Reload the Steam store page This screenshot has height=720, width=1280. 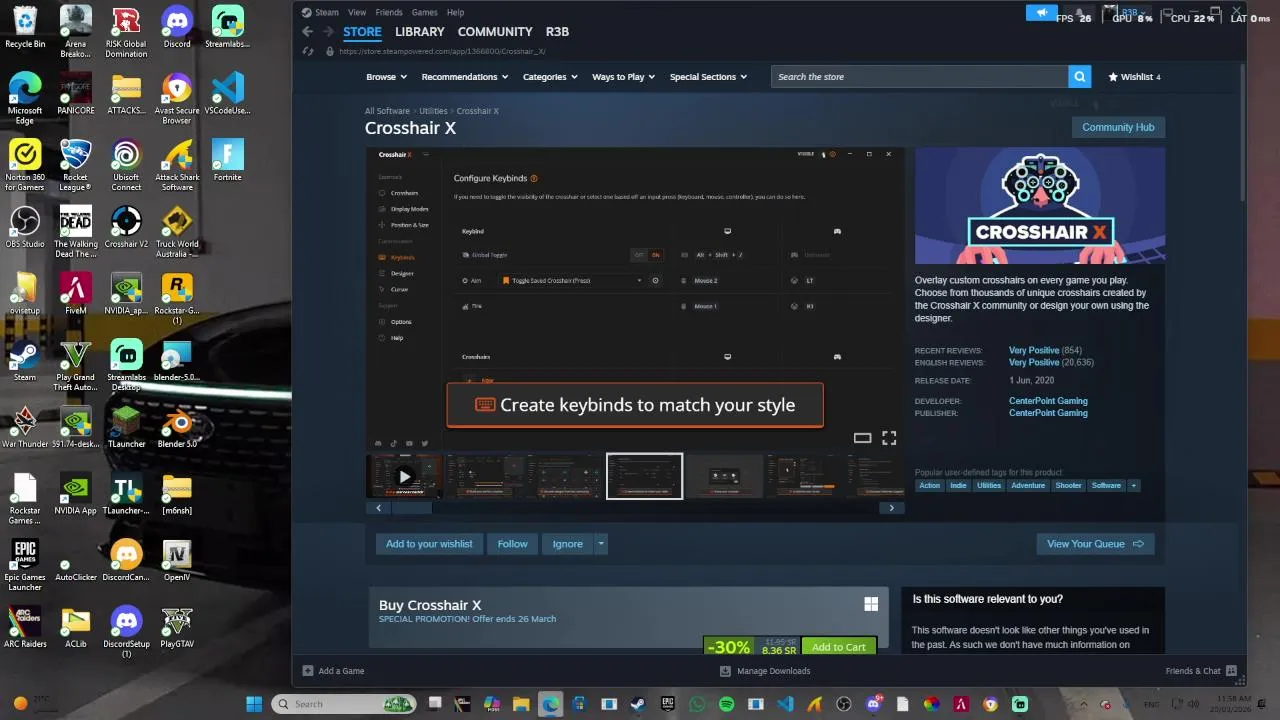point(308,51)
